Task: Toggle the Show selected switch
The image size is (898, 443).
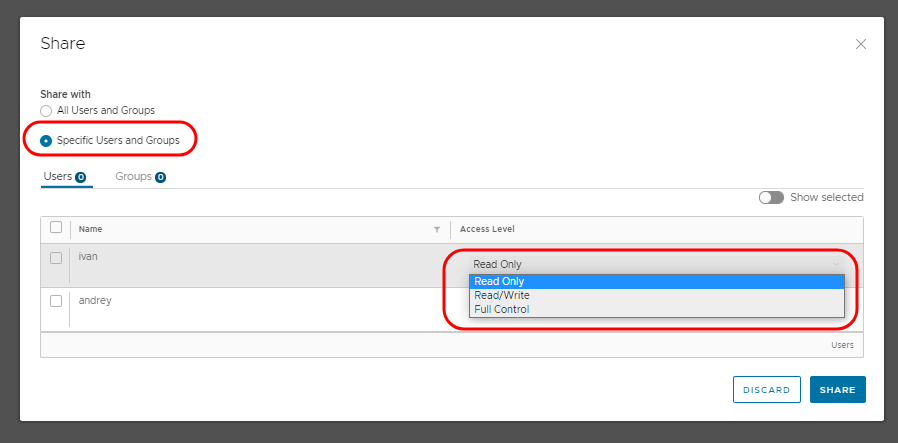Action: coord(771,197)
